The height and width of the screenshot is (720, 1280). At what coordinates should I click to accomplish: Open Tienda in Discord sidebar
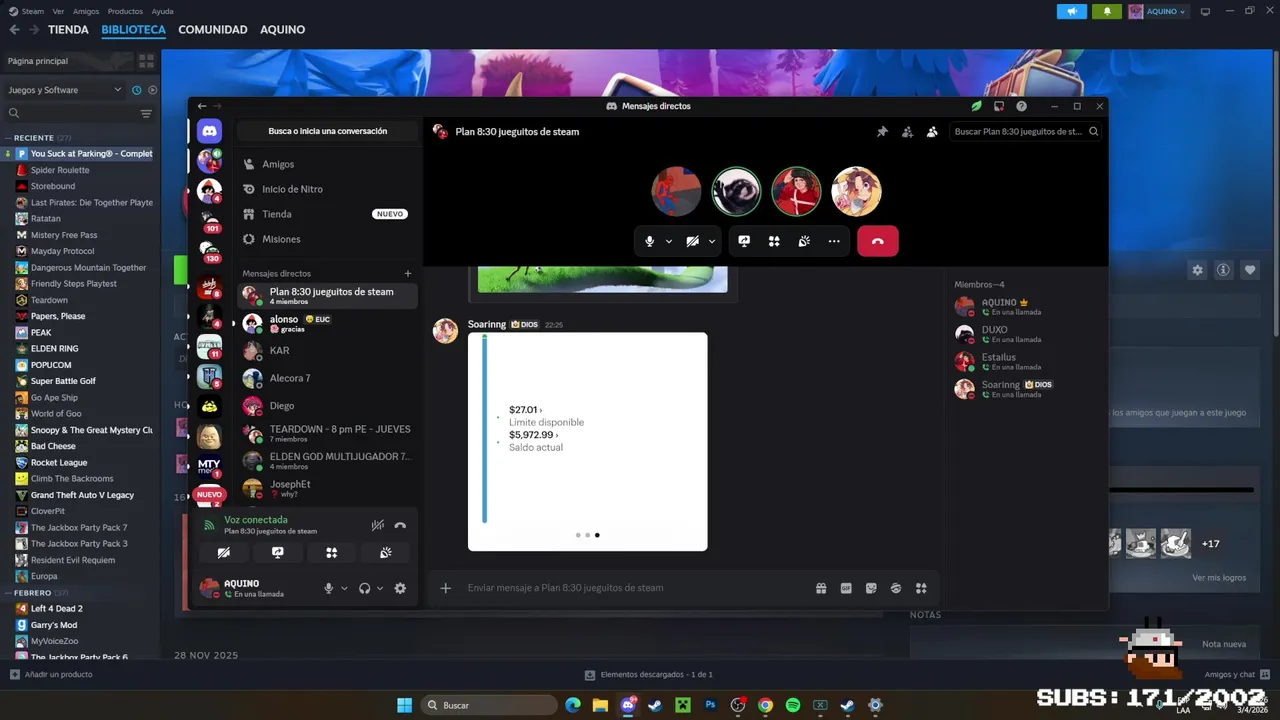click(327, 214)
